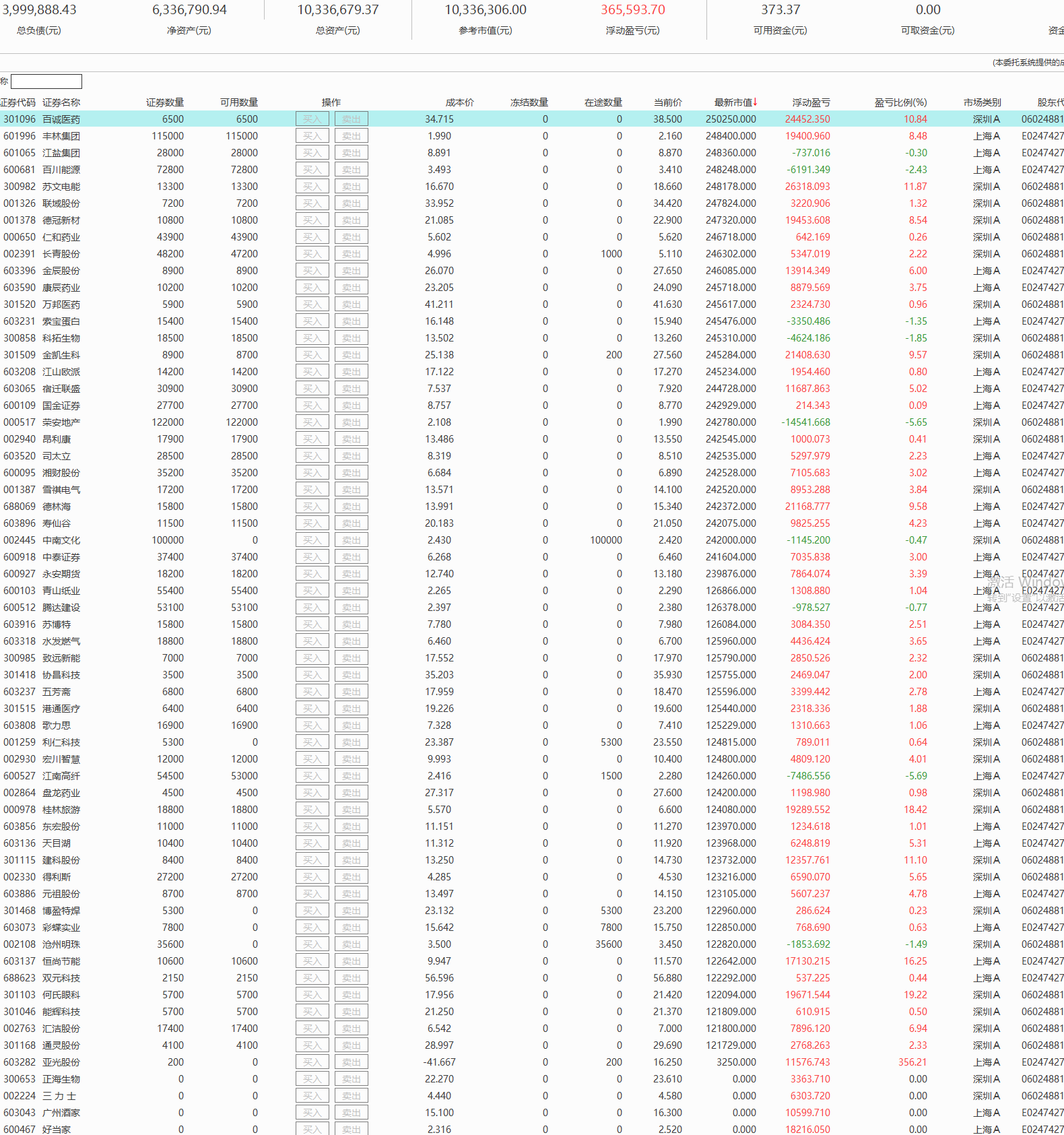Select the 能辉科技 market value 121809.000
This screenshot has width=1064, height=1135.
click(731, 1012)
